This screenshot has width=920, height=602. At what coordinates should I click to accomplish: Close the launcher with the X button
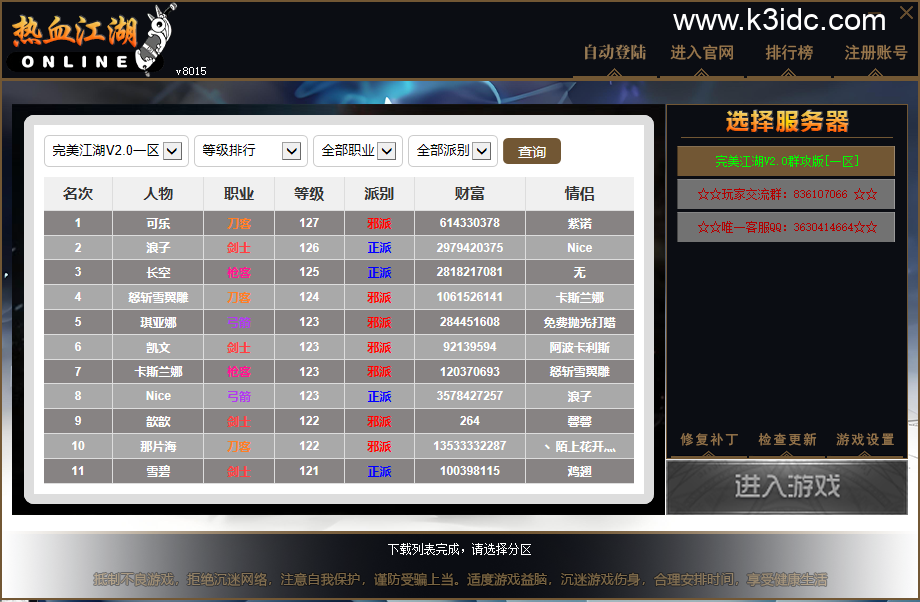[905, 13]
